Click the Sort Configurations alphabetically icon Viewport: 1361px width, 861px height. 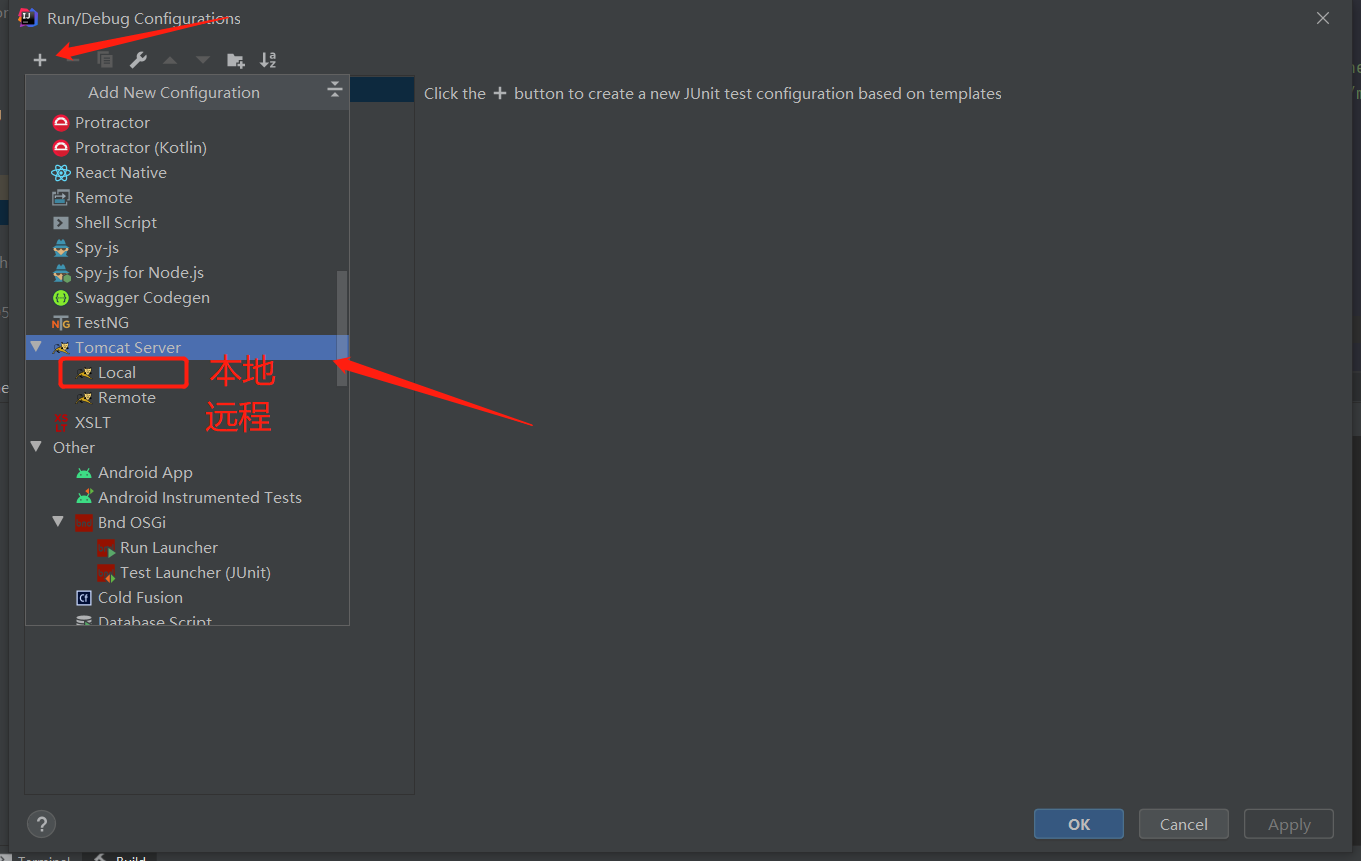pos(268,60)
